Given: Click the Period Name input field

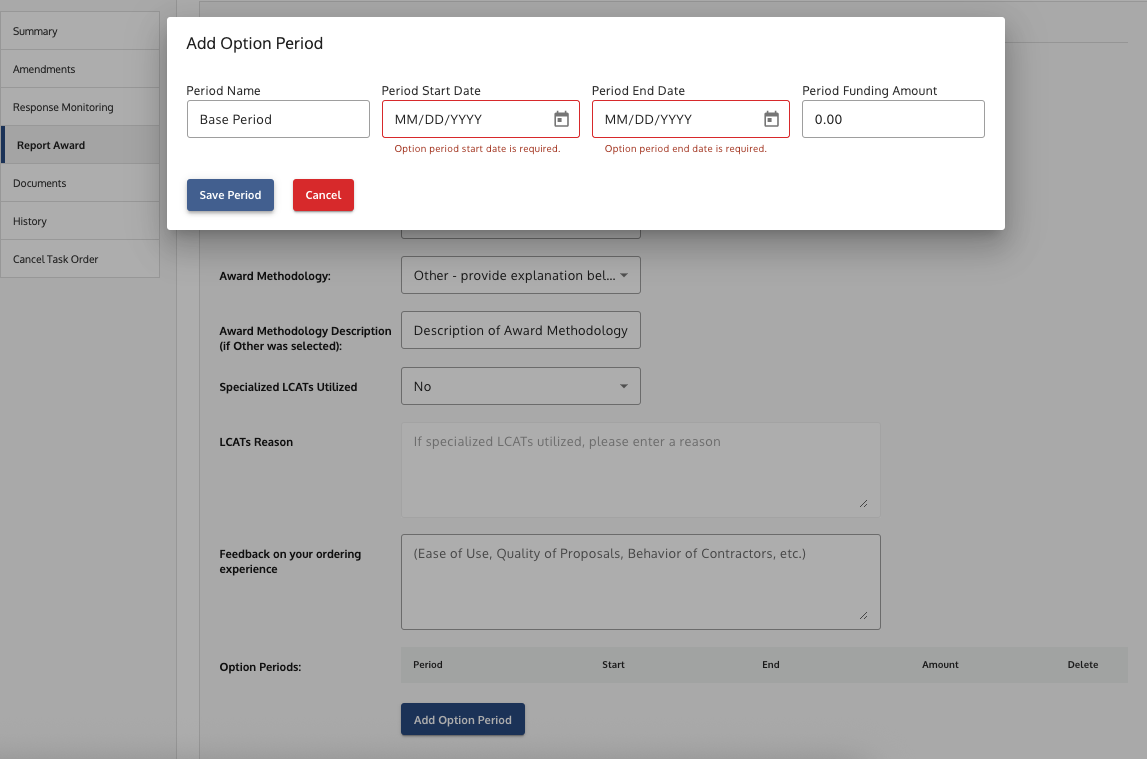Looking at the screenshot, I should (278, 118).
